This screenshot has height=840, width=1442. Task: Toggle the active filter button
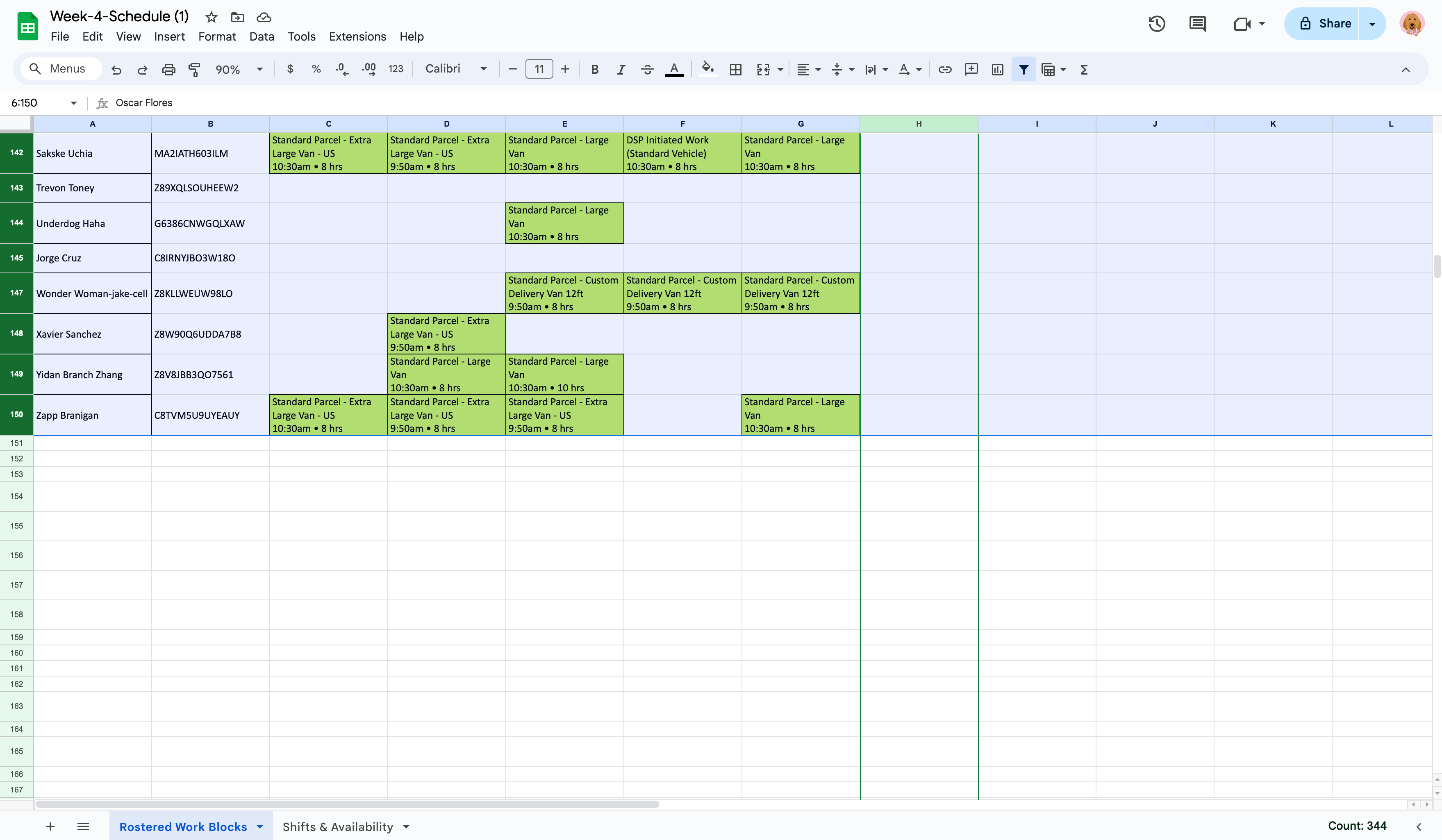(1024, 69)
